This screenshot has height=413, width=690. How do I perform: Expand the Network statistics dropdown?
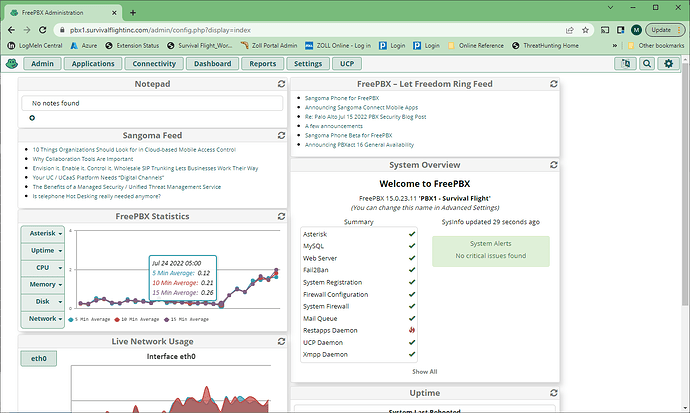(43, 319)
